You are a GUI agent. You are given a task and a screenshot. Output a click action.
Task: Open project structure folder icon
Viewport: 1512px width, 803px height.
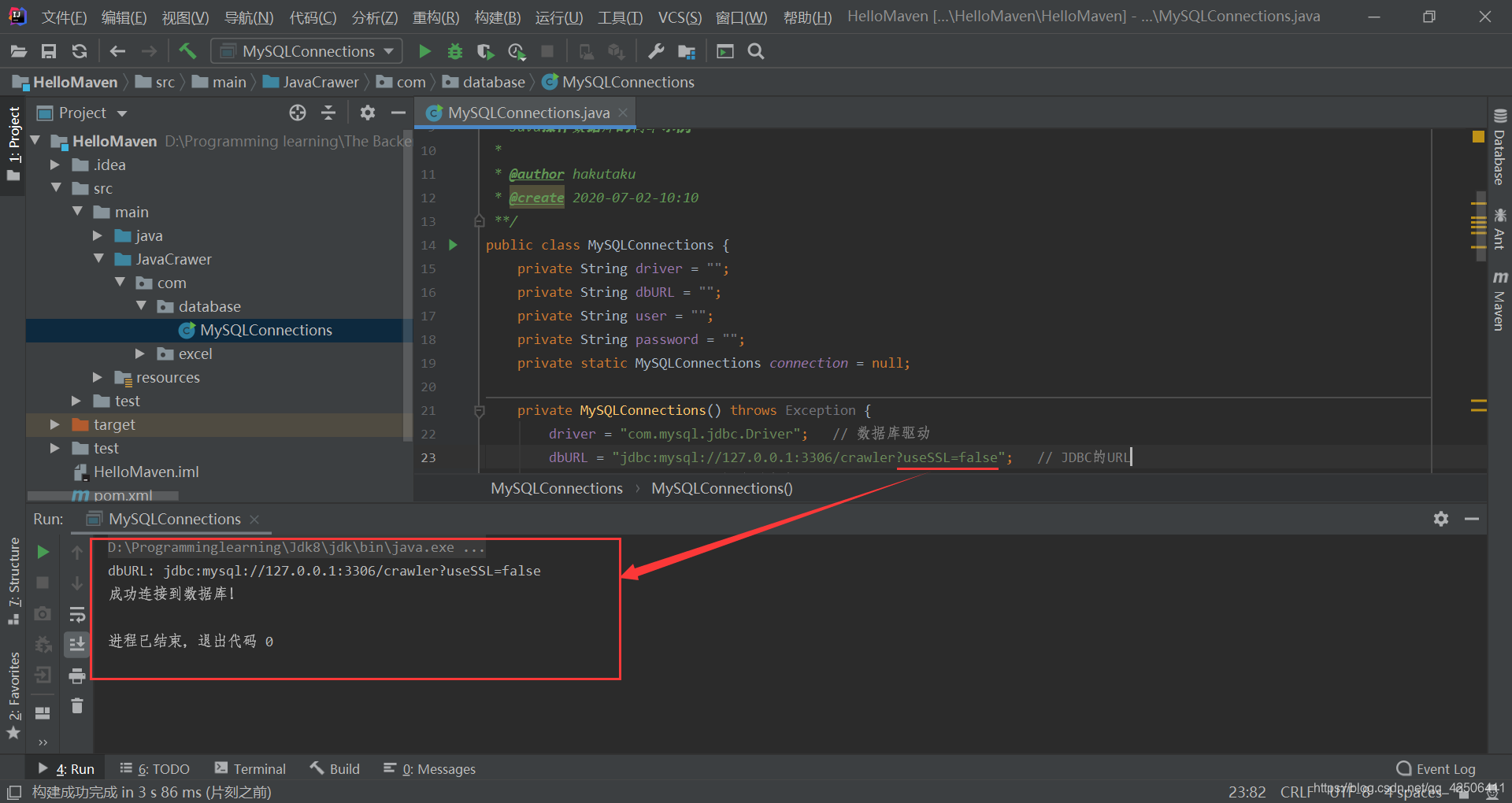[687, 51]
